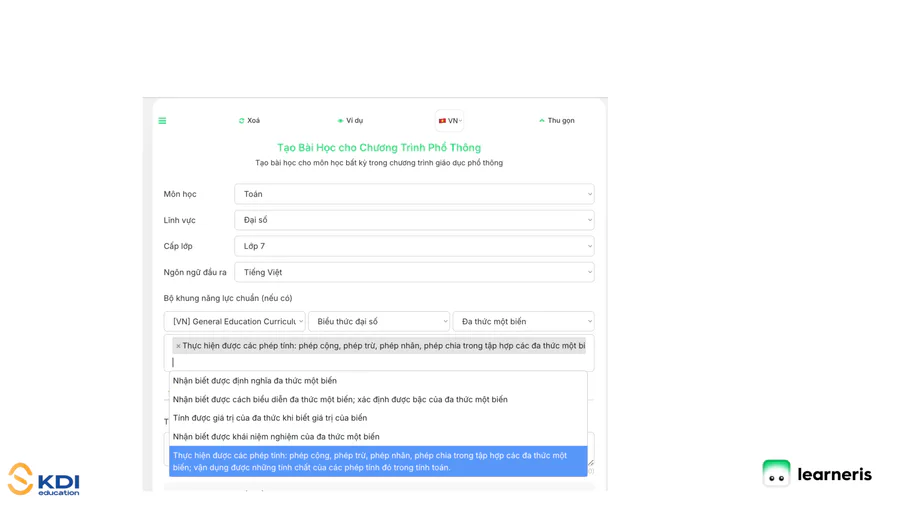Click the KDI education logo
The width and height of the screenshot is (900, 506).
pyautogui.click(x=44, y=479)
